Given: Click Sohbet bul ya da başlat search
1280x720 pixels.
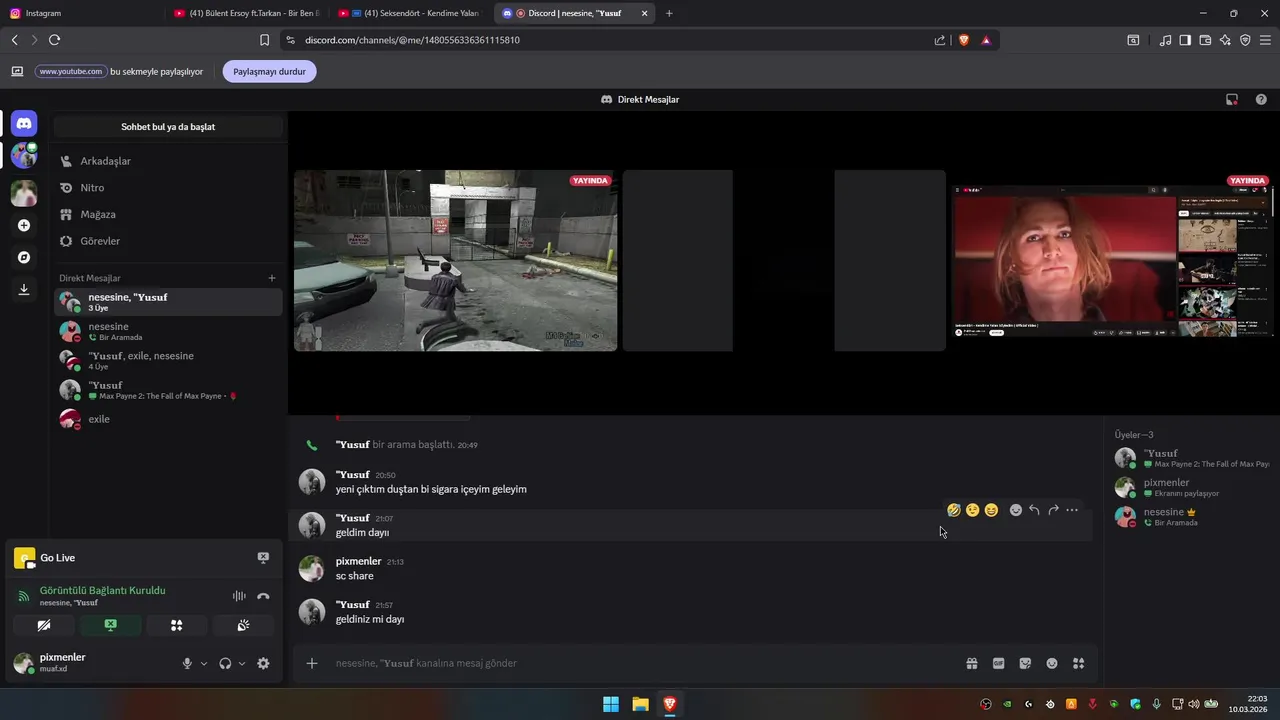Looking at the screenshot, I should point(168,127).
